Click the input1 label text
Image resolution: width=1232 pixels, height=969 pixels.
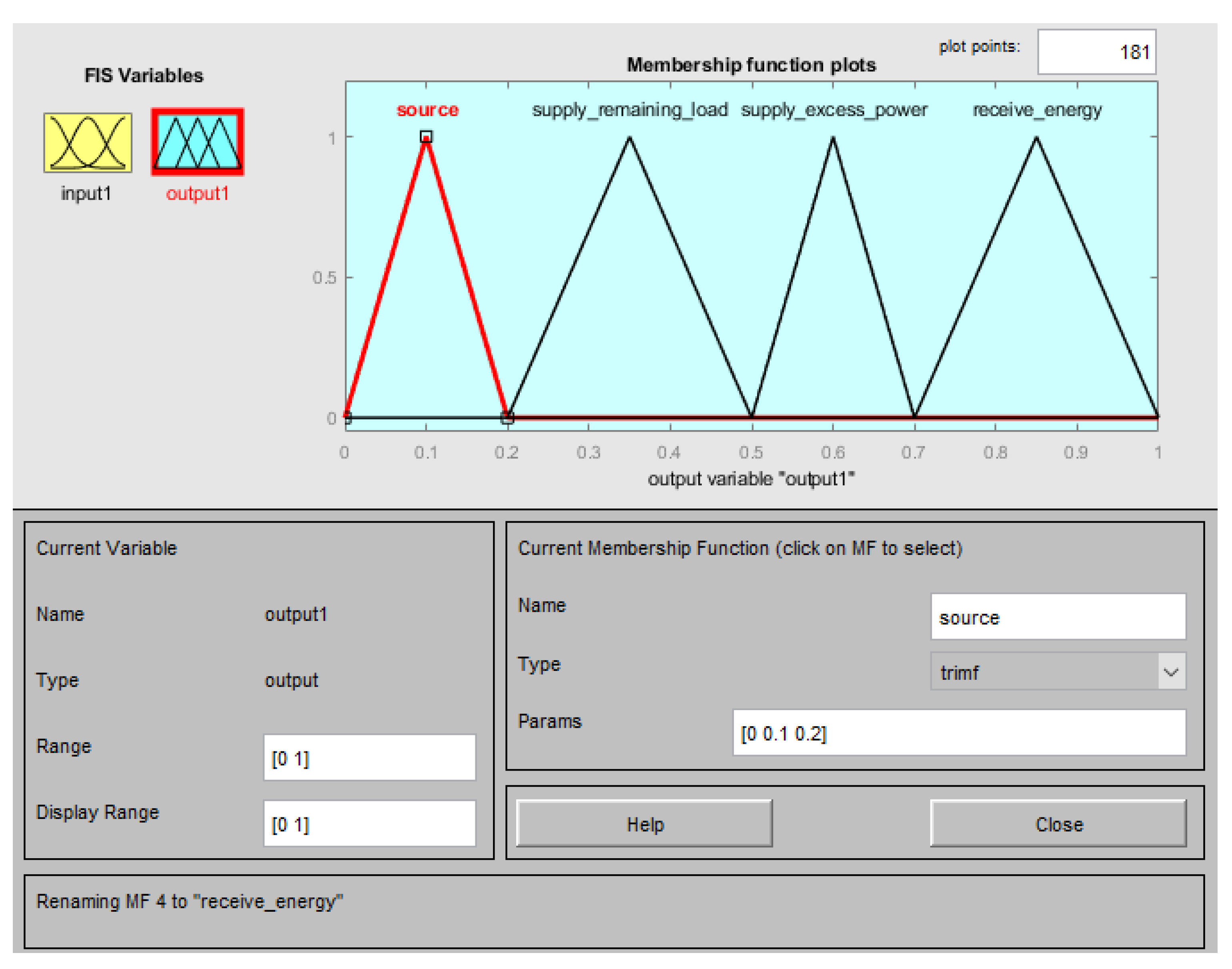tap(86, 194)
